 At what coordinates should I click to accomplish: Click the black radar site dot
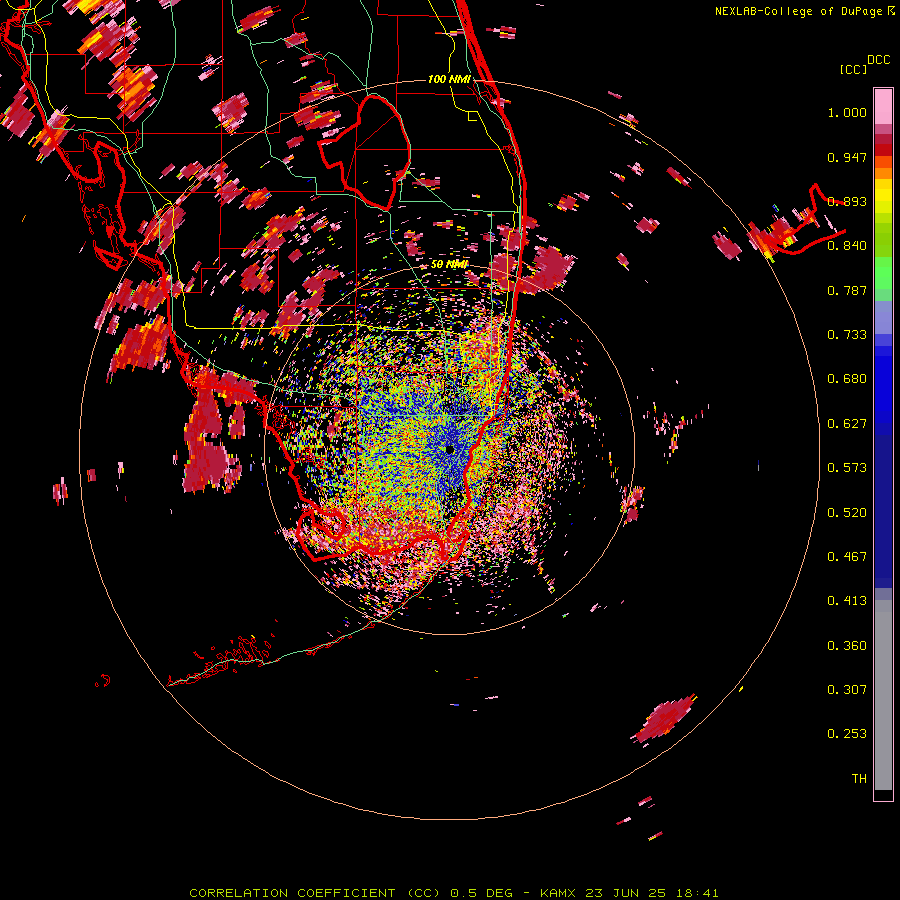click(x=449, y=449)
